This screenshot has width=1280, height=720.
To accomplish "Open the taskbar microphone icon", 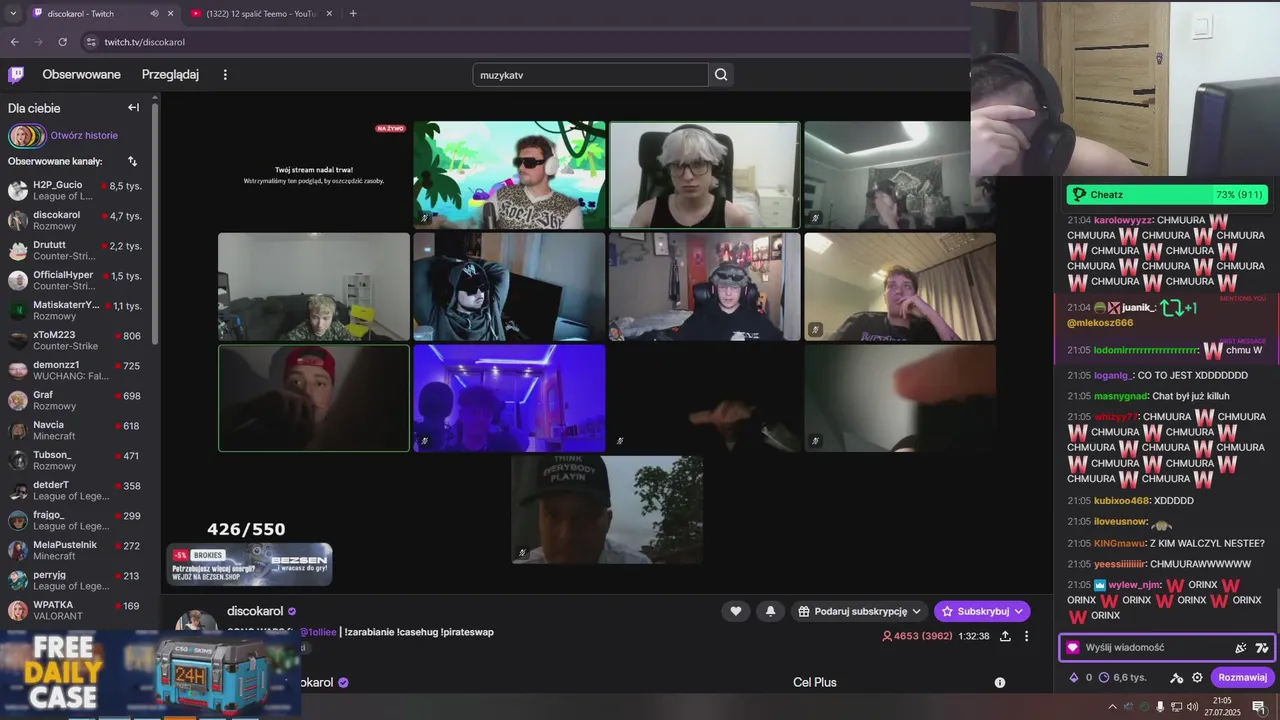I will coord(1160,707).
